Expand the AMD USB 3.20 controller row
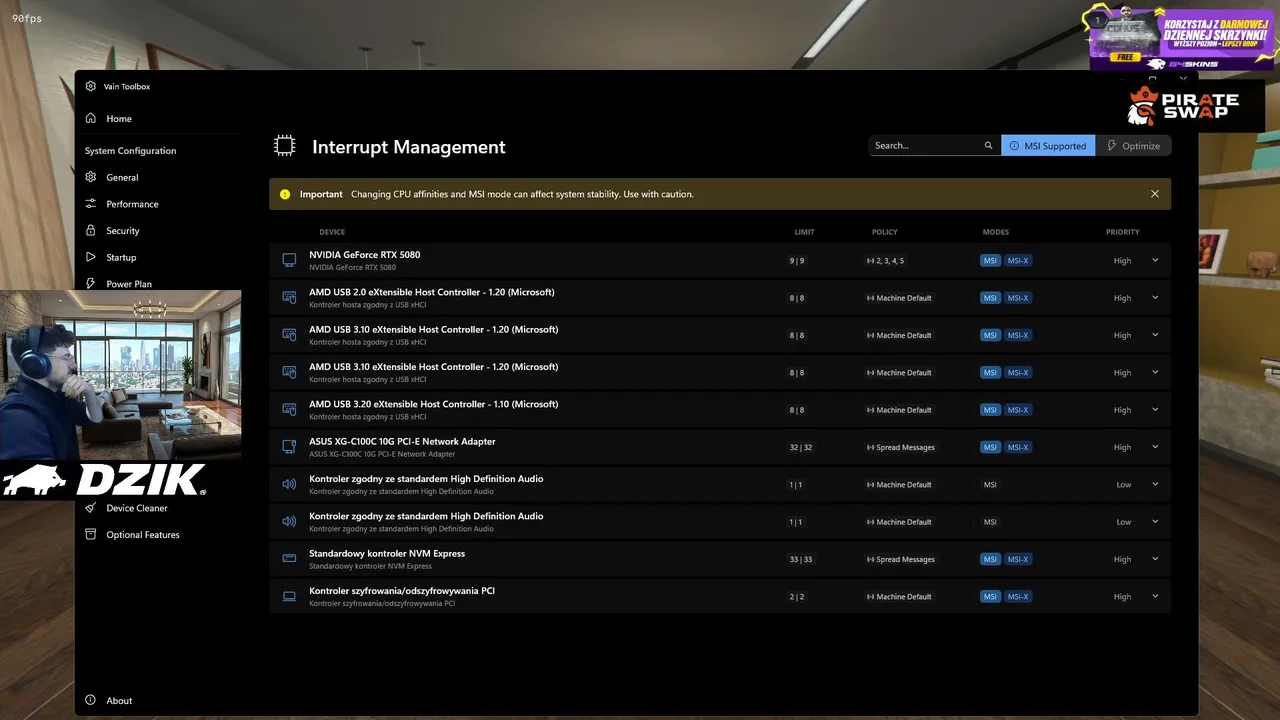Image resolution: width=1280 pixels, height=720 pixels. pos(1155,409)
